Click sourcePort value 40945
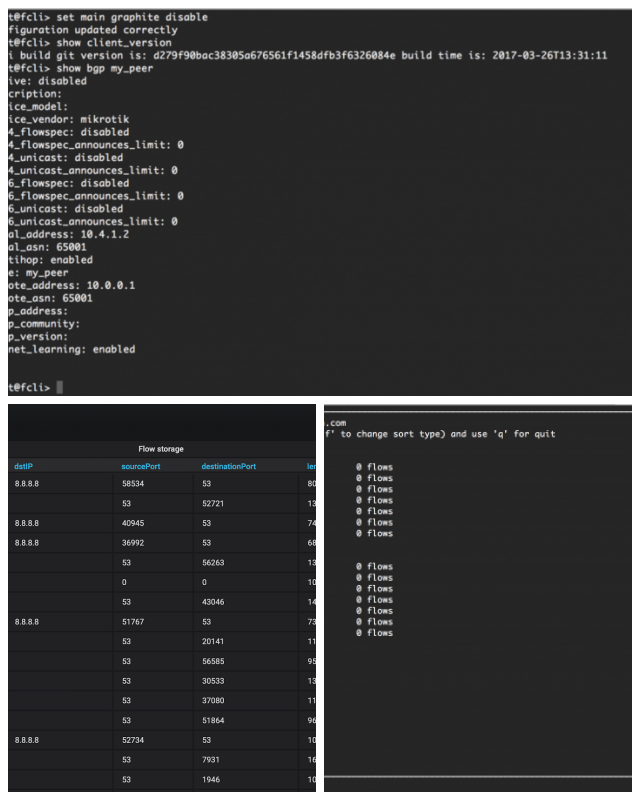The image size is (640, 800). [x=135, y=522]
